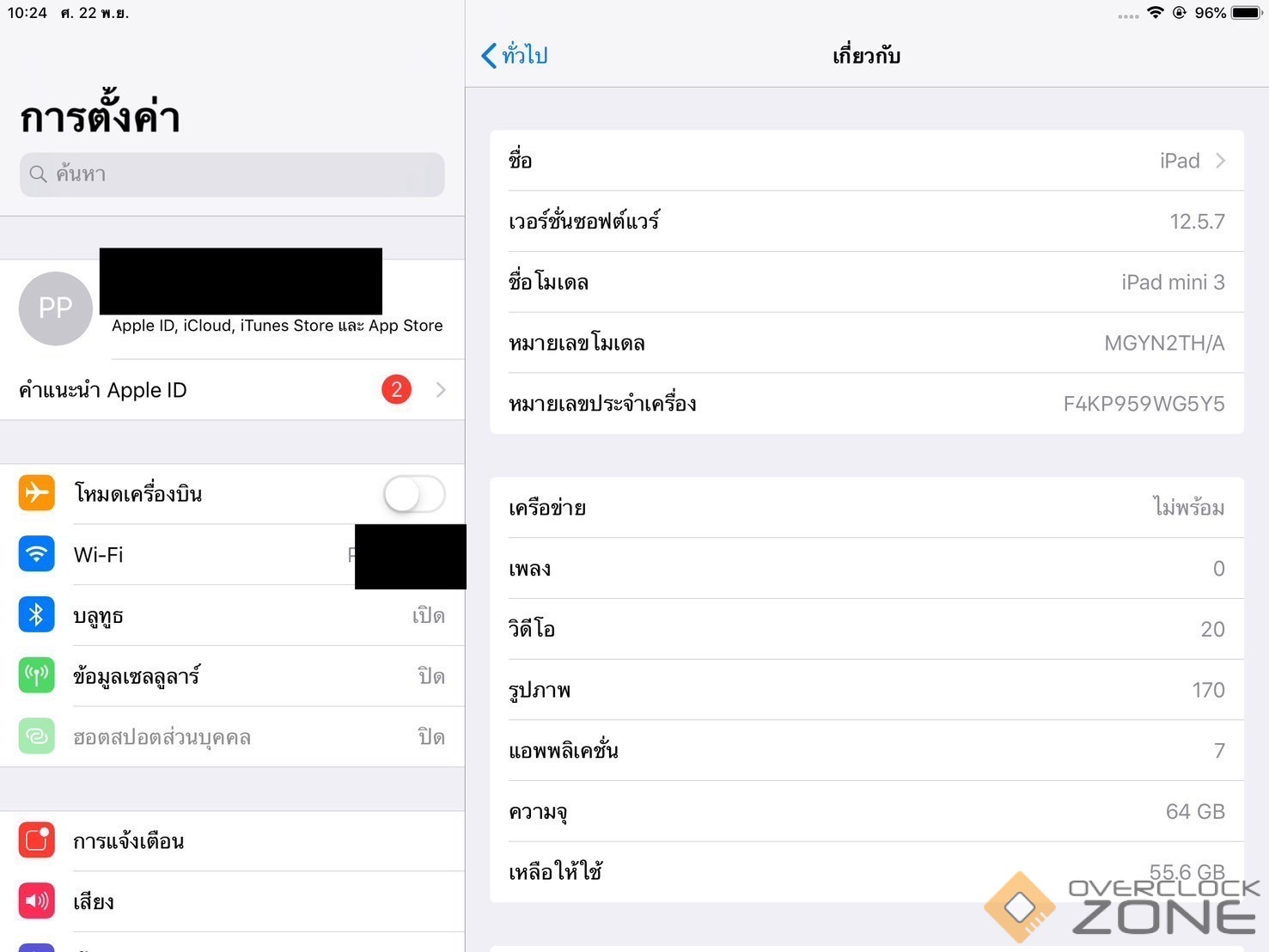Screen dimensions: 1269x952
Task: Tap the name row value iPad
Action: coord(1180,161)
